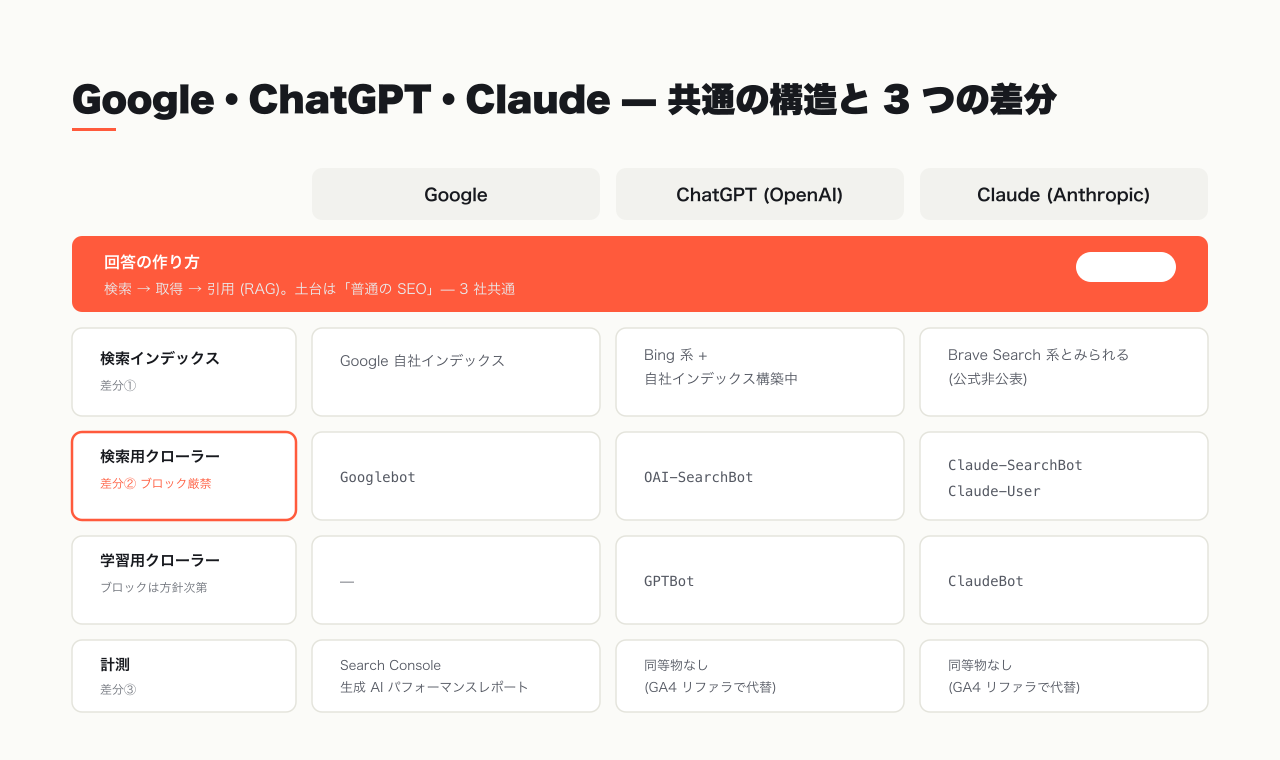Viewport: 1280px width, 760px height.
Task: Select the 学習用クローラー row label card
Action: pos(184,580)
